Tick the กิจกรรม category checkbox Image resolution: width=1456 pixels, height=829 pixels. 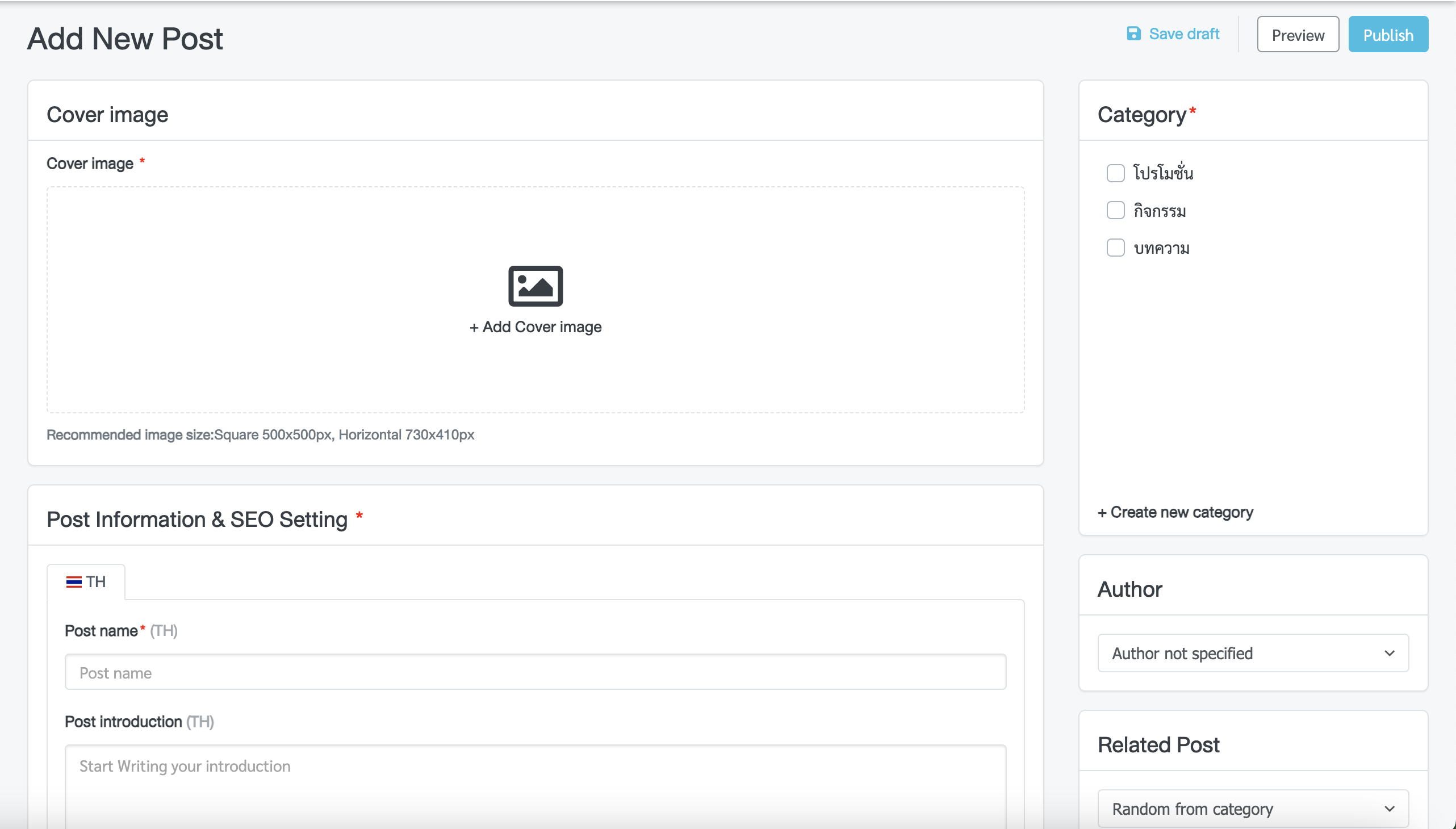(1115, 210)
